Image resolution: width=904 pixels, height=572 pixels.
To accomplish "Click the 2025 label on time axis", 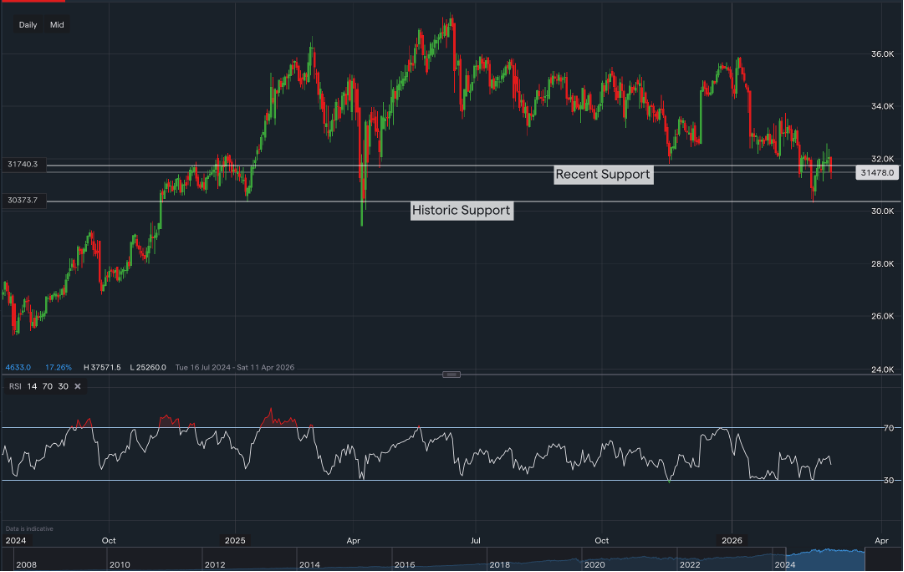I will pos(235,540).
